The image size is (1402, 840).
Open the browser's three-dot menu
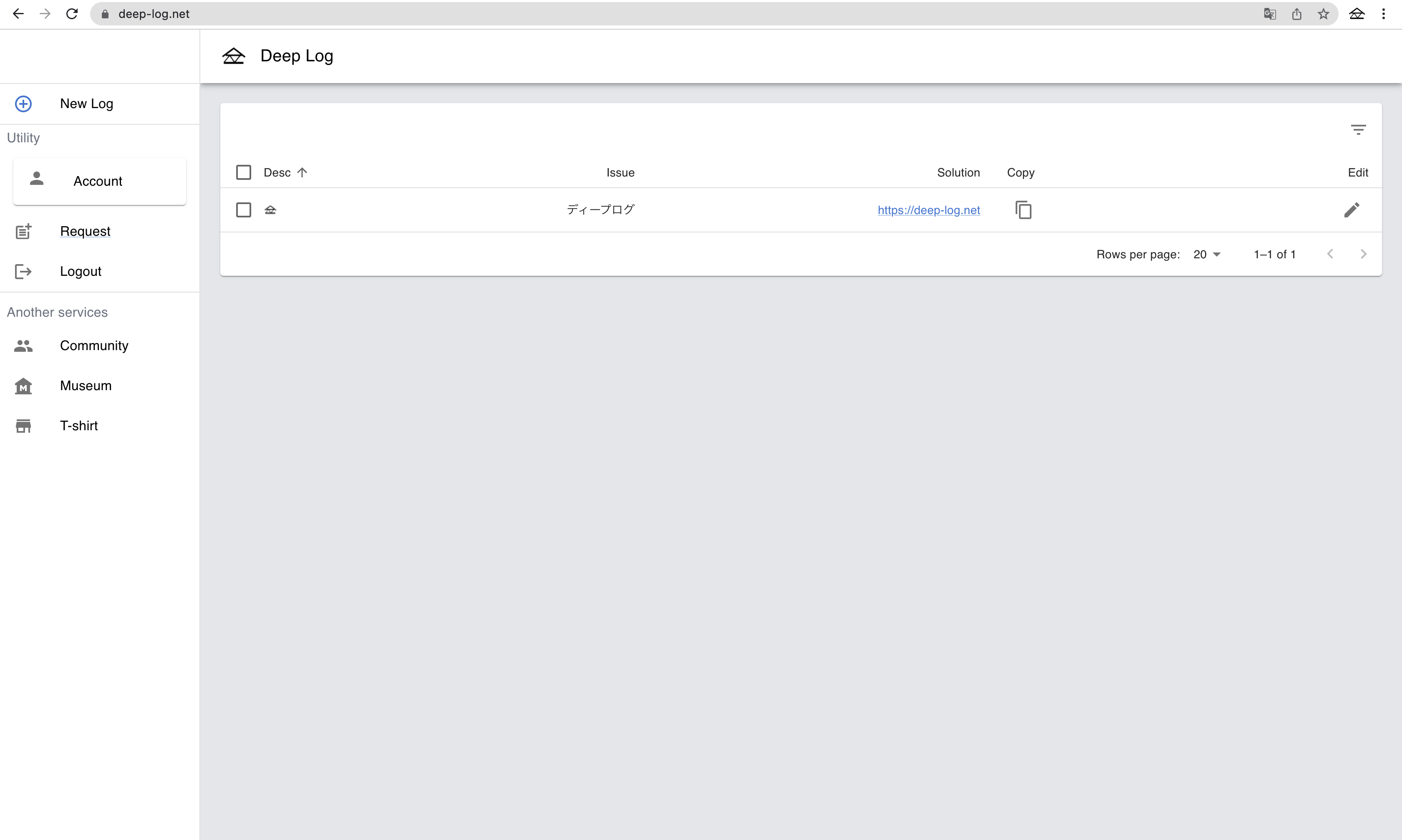click(1383, 14)
